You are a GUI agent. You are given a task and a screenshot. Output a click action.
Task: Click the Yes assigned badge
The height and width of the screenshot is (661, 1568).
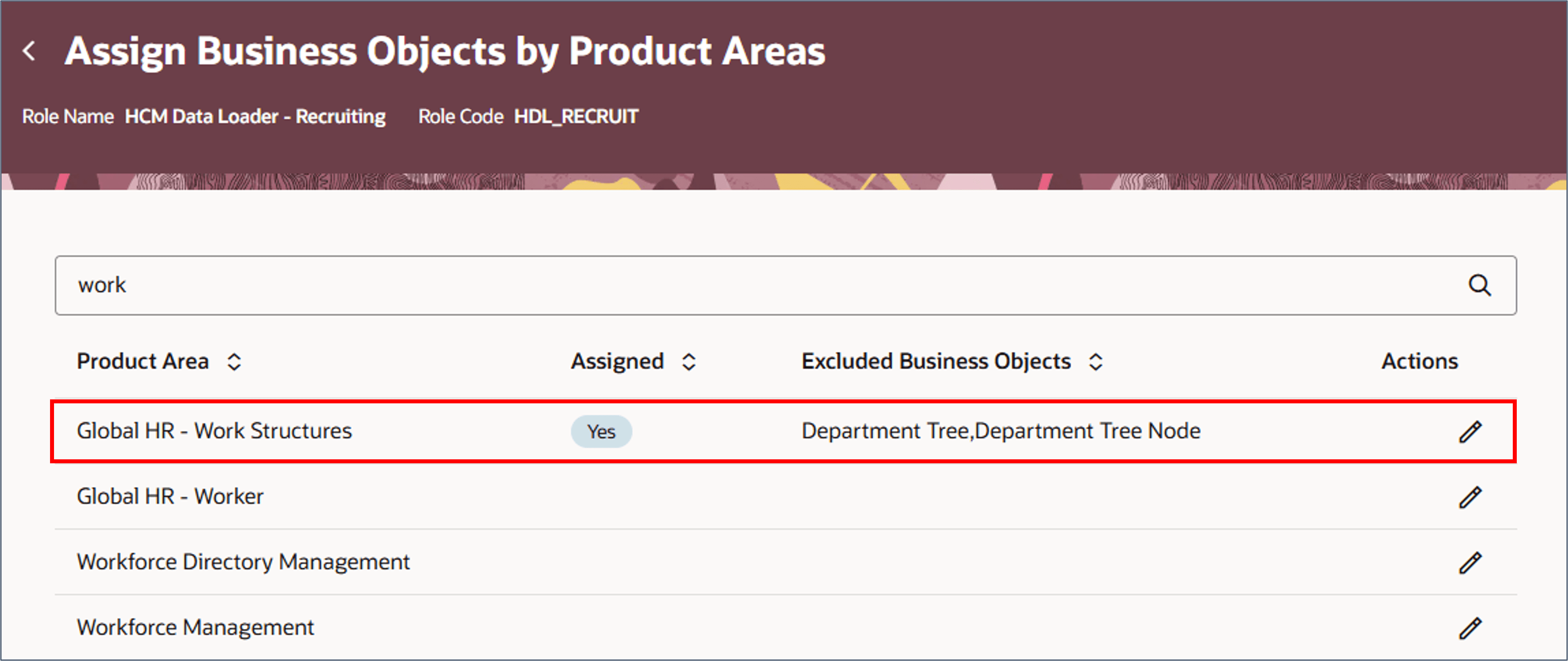(601, 432)
